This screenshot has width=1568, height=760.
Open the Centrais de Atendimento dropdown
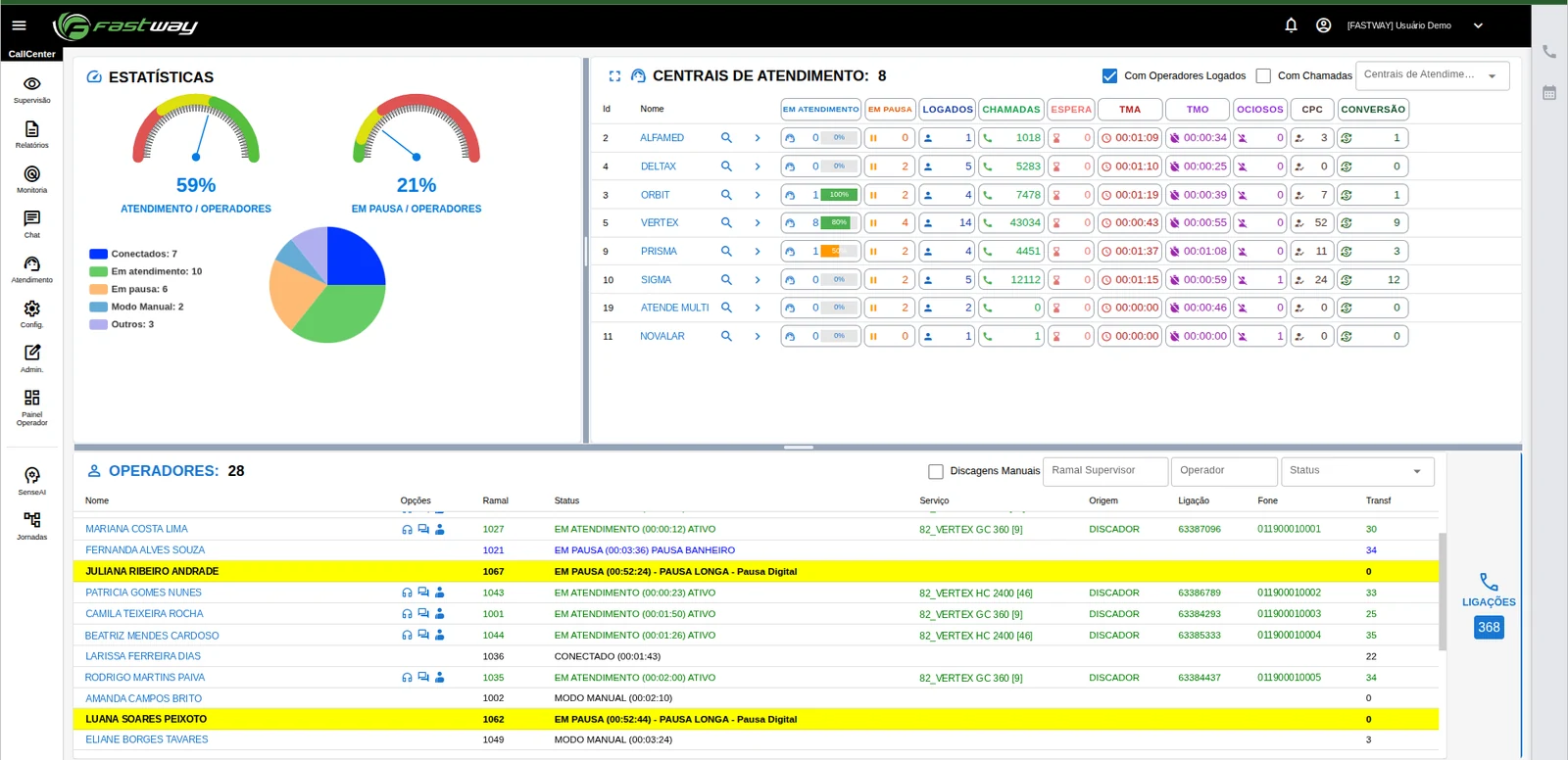coord(1432,75)
